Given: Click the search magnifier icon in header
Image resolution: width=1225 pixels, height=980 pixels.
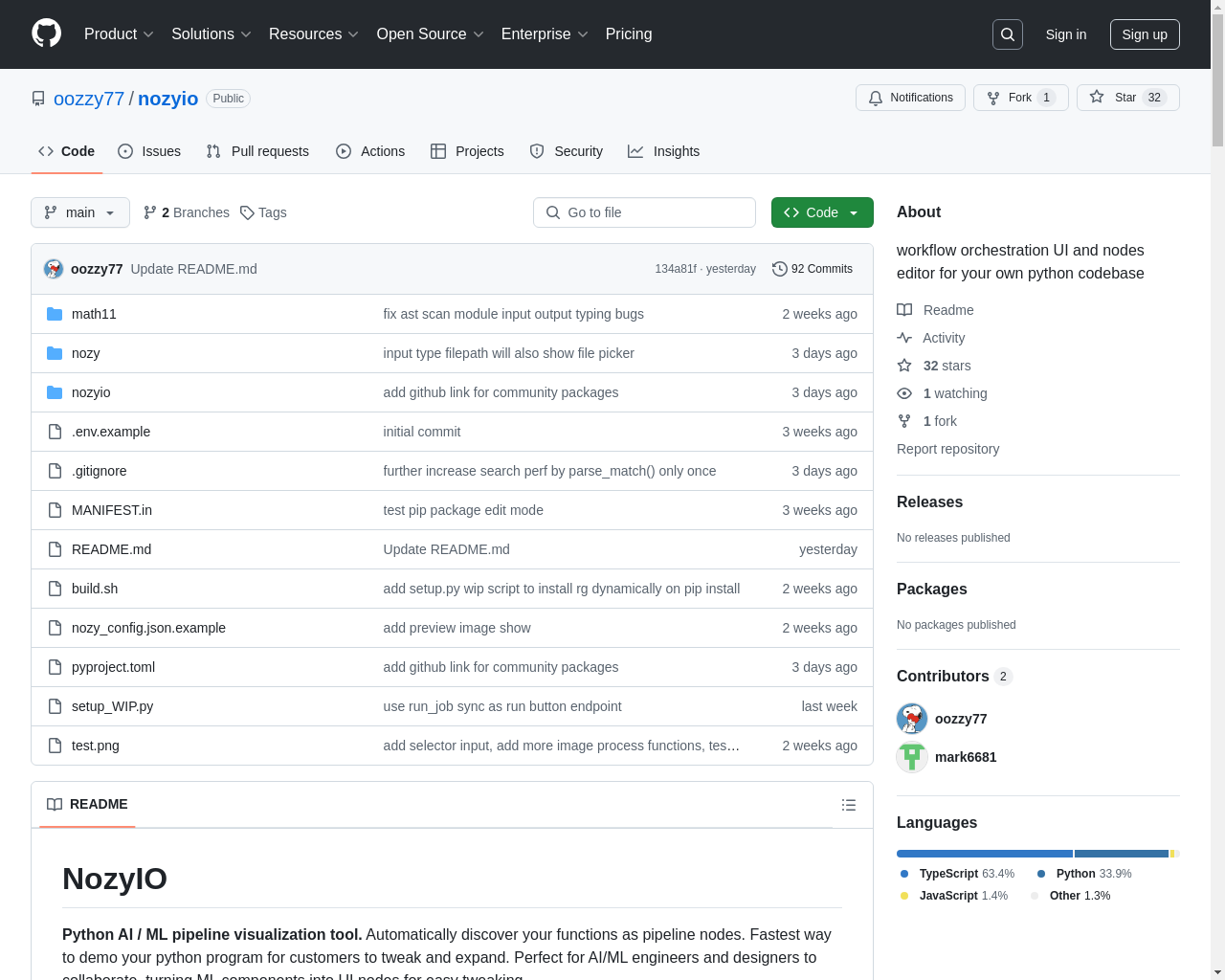Looking at the screenshot, I should click(1008, 34).
